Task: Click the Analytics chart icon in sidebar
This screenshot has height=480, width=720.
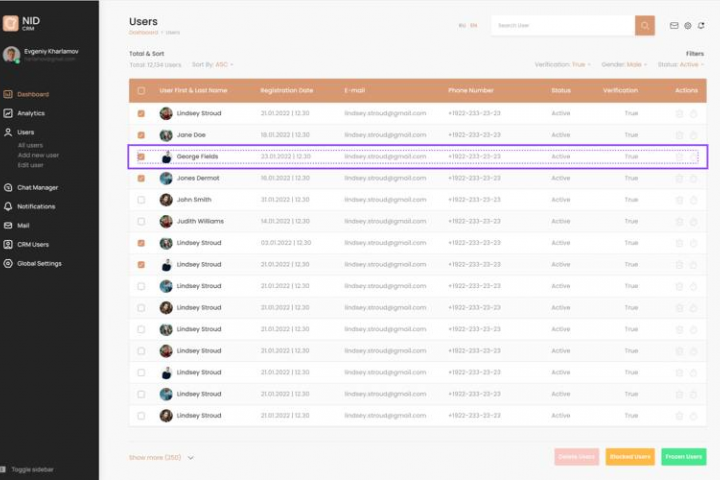Action: point(8,113)
